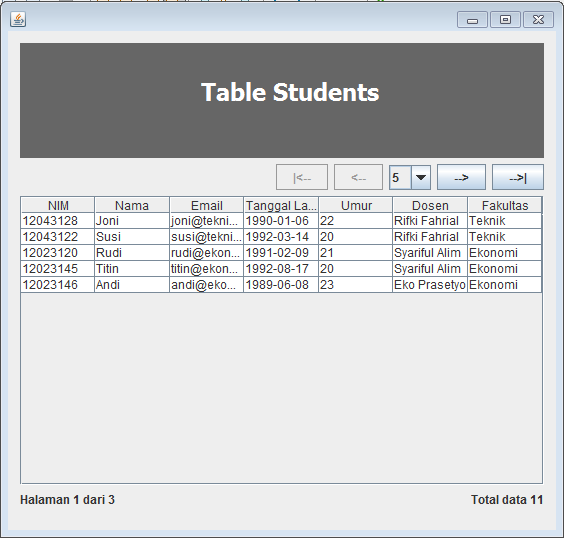Click the Java coffee cup window icon
564x538 pixels.
[x=18, y=19]
